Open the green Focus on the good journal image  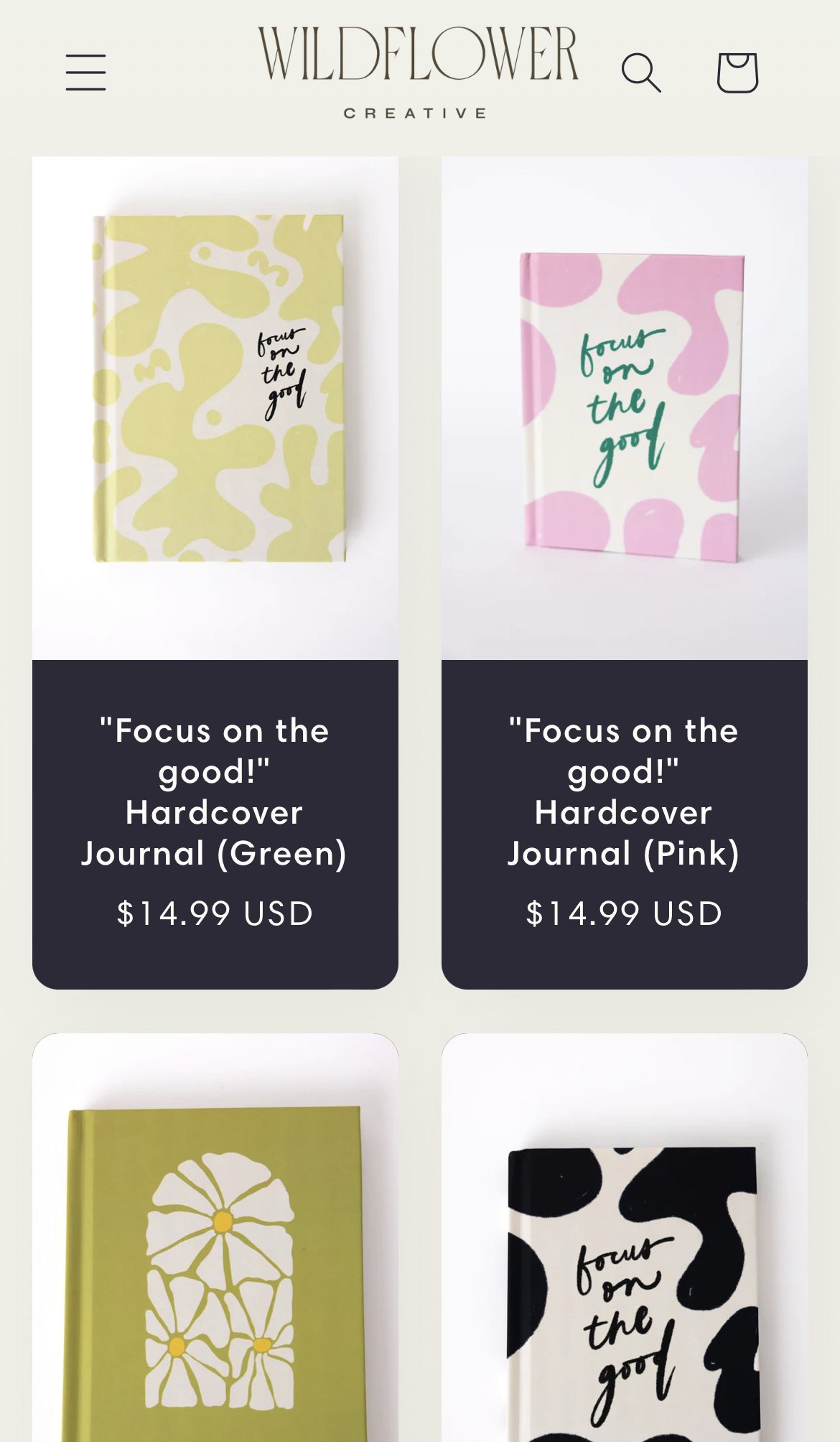[215, 408]
